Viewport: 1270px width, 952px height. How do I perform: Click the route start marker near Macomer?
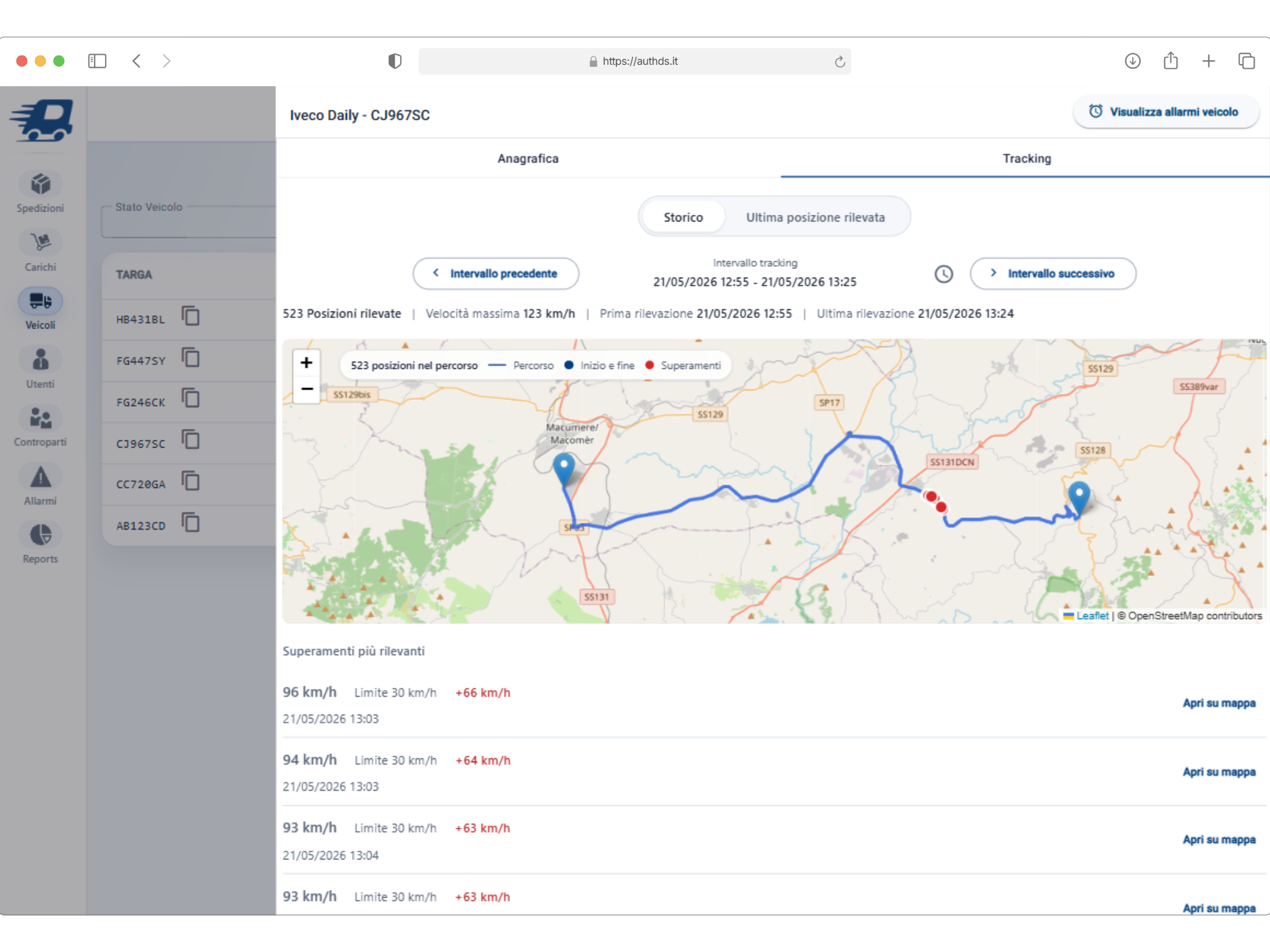click(x=564, y=470)
